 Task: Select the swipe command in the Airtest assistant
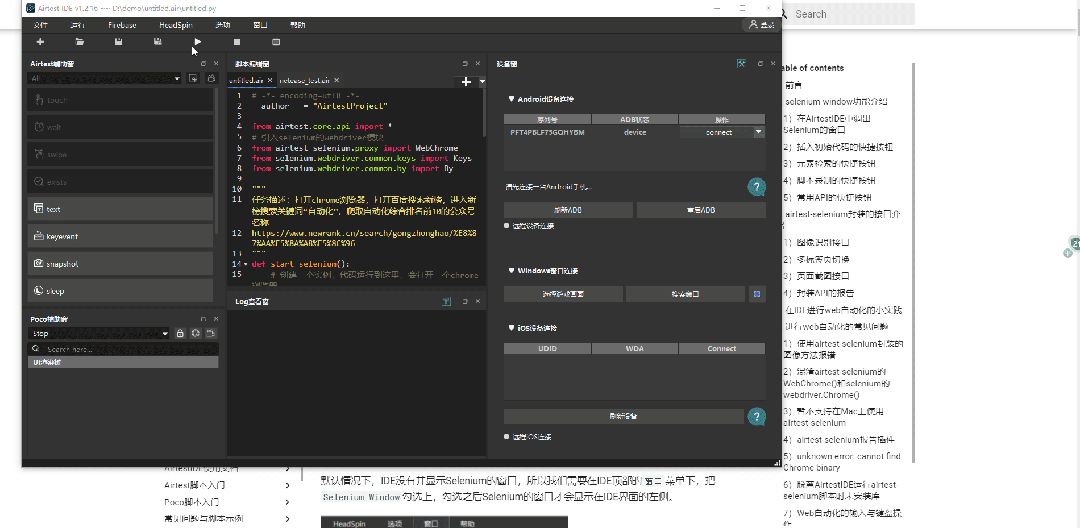coord(121,154)
